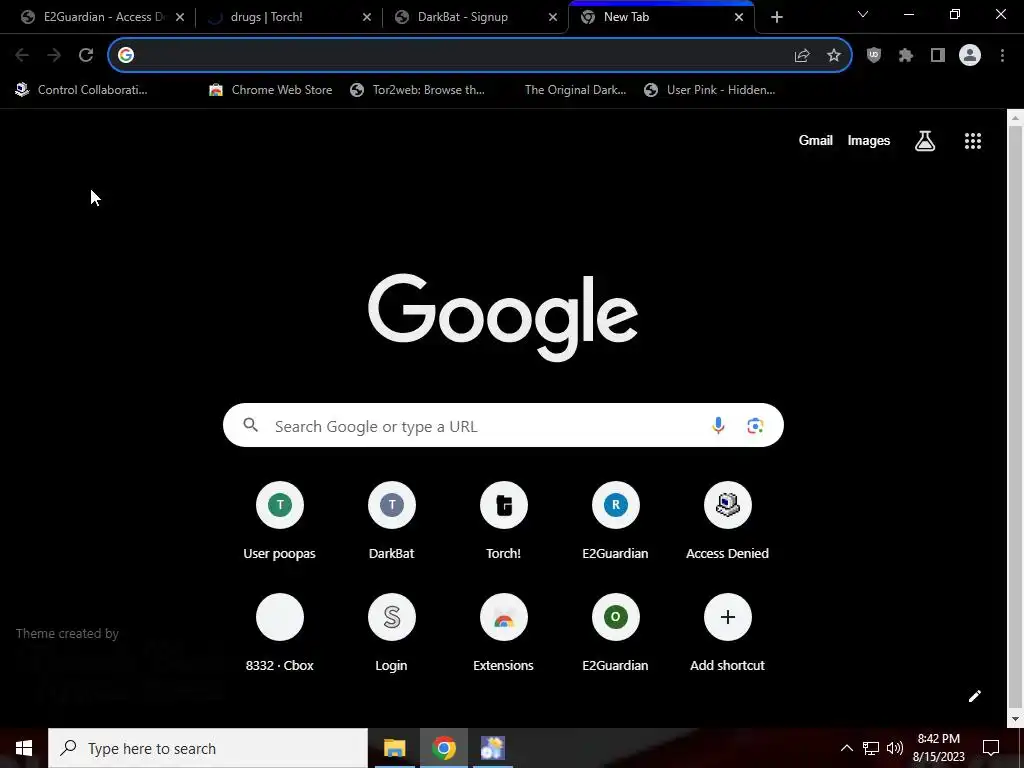This screenshot has height=768, width=1024.
Task: Click the share this page icon
Action: (802, 56)
